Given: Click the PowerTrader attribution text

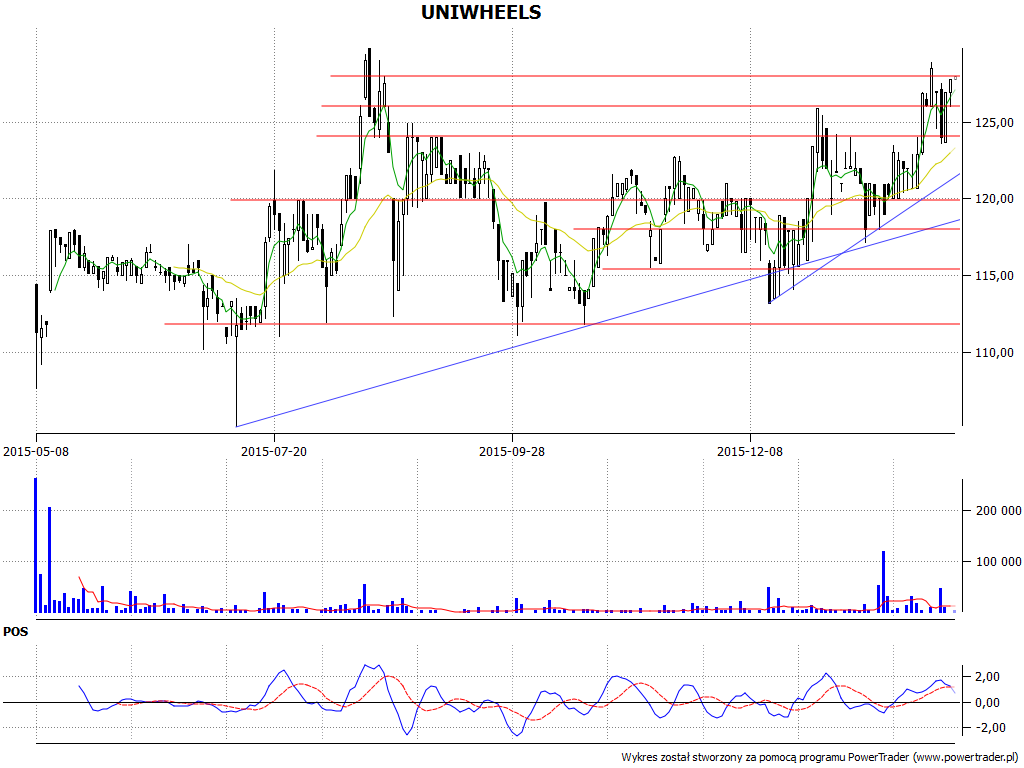Looking at the screenshot, I should [x=820, y=758].
